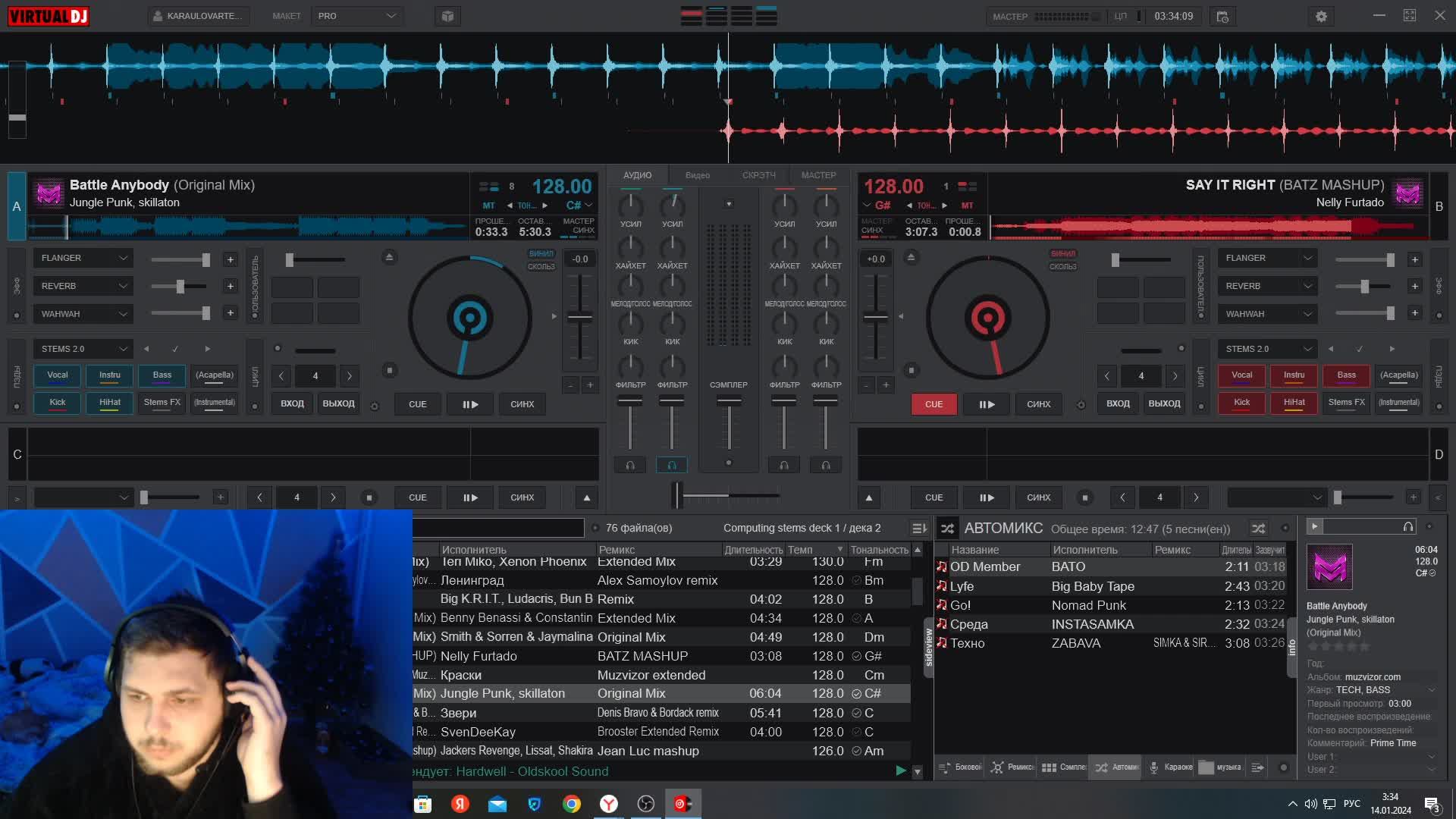
Task: Click play/pause button on deck A
Action: point(470,404)
